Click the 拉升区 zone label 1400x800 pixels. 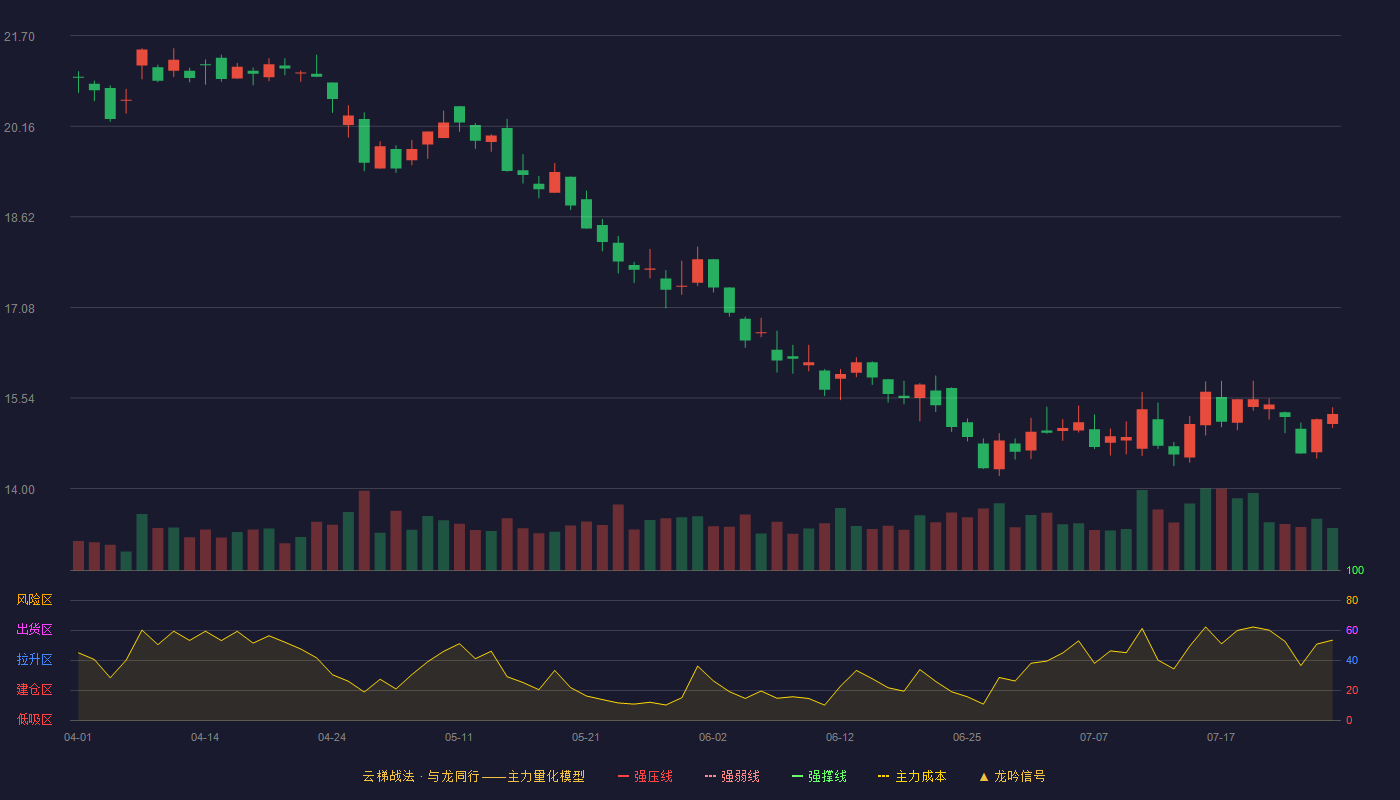pyautogui.click(x=34, y=660)
